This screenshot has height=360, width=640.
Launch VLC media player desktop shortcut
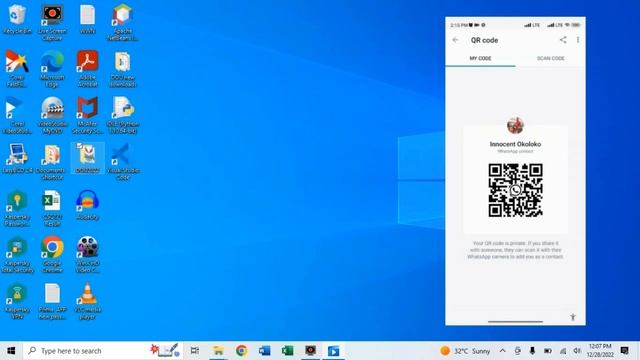click(x=87, y=301)
